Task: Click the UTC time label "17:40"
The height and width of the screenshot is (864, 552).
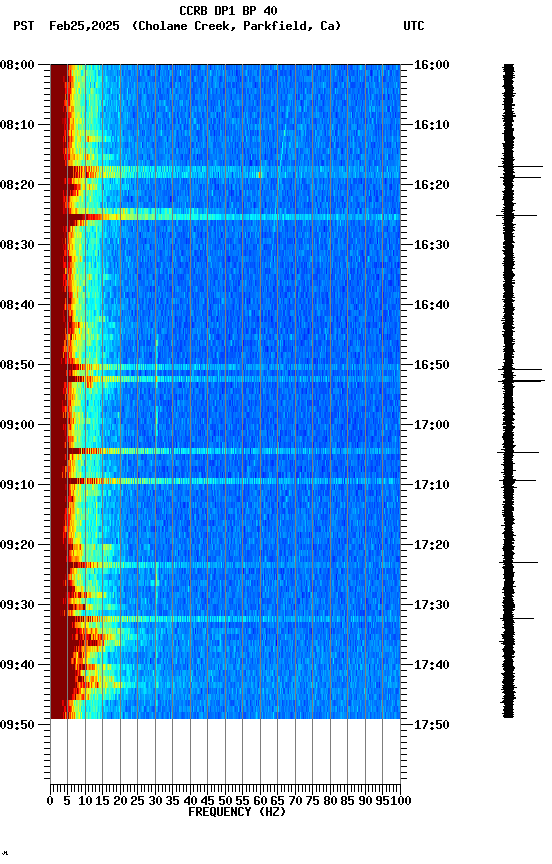Action: tap(431, 665)
